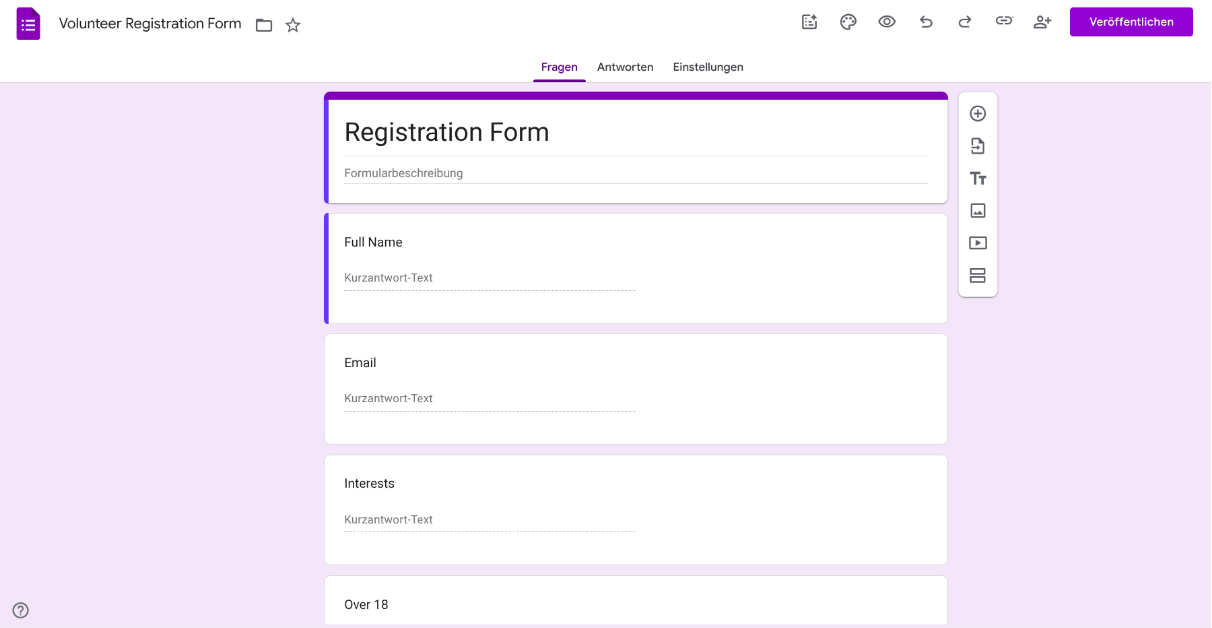Open the theme customization palette
Viewport: 1212px width, 628px height.
(848, 21)
